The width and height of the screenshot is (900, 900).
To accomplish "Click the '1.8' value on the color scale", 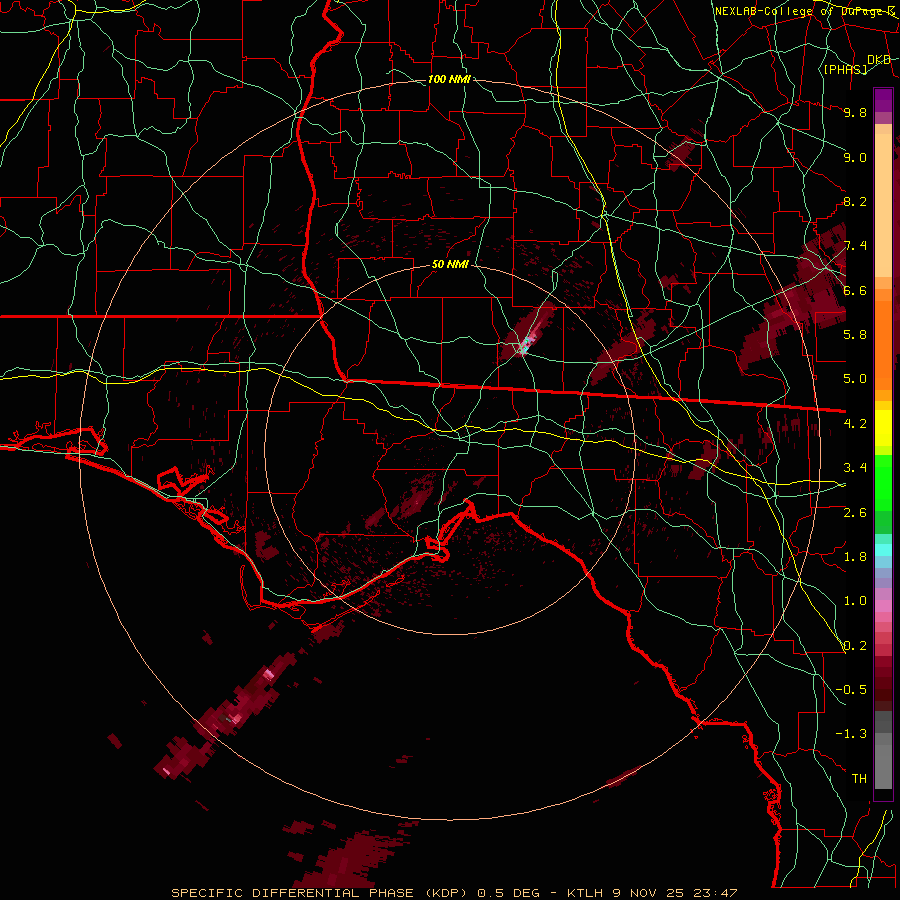I will [x=855, y=556].
